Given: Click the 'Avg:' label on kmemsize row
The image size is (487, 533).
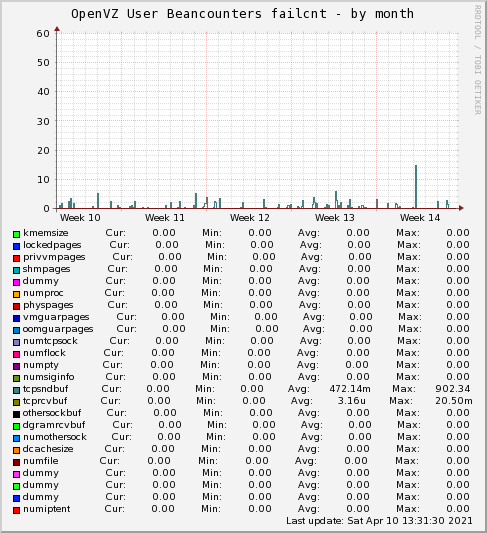Looking at the screenshot, I should click(x=309, y=233).
